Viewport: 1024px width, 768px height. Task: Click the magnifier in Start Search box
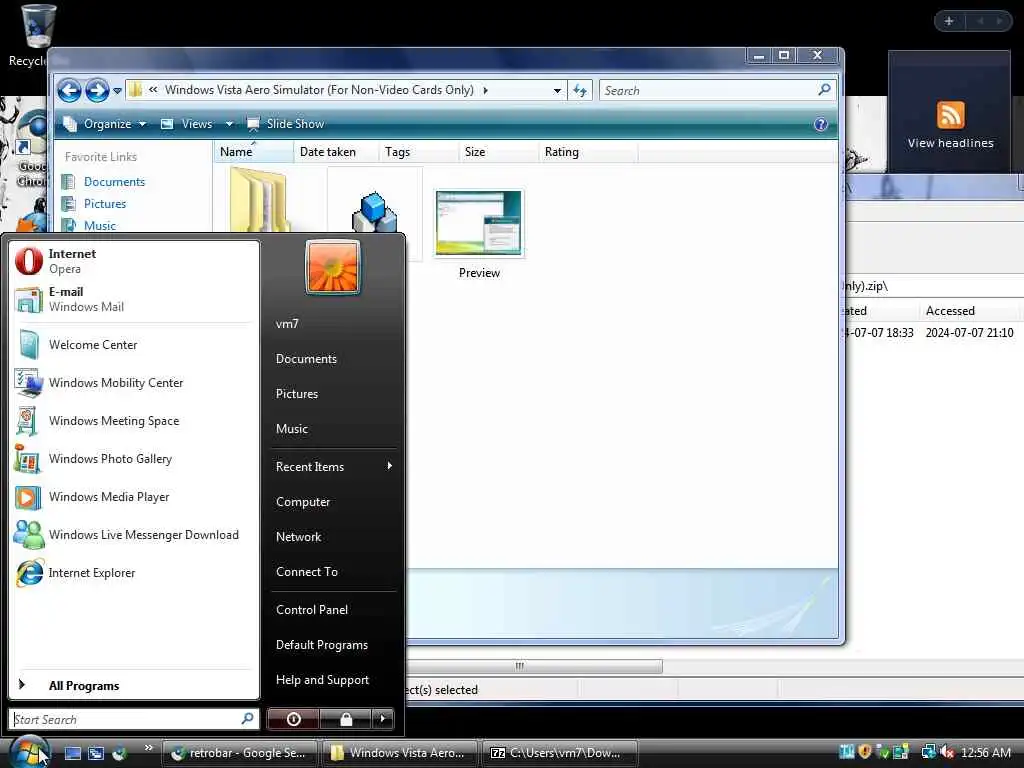coord(248,719)
